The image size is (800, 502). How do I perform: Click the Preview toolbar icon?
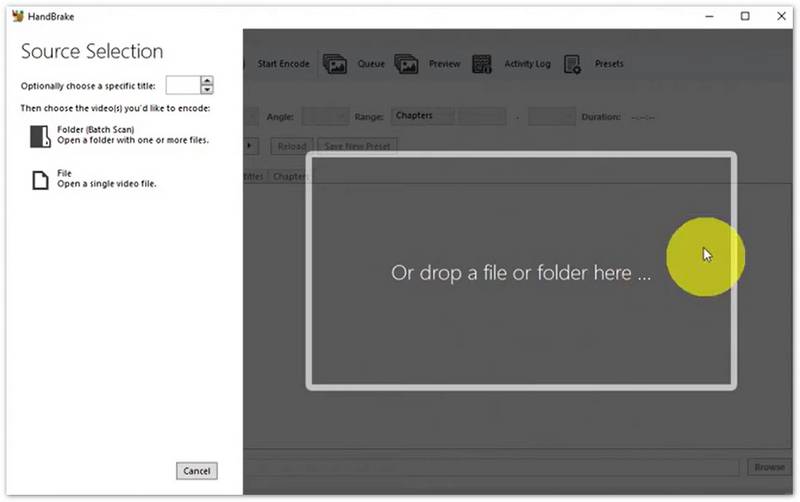coord(406,64)
